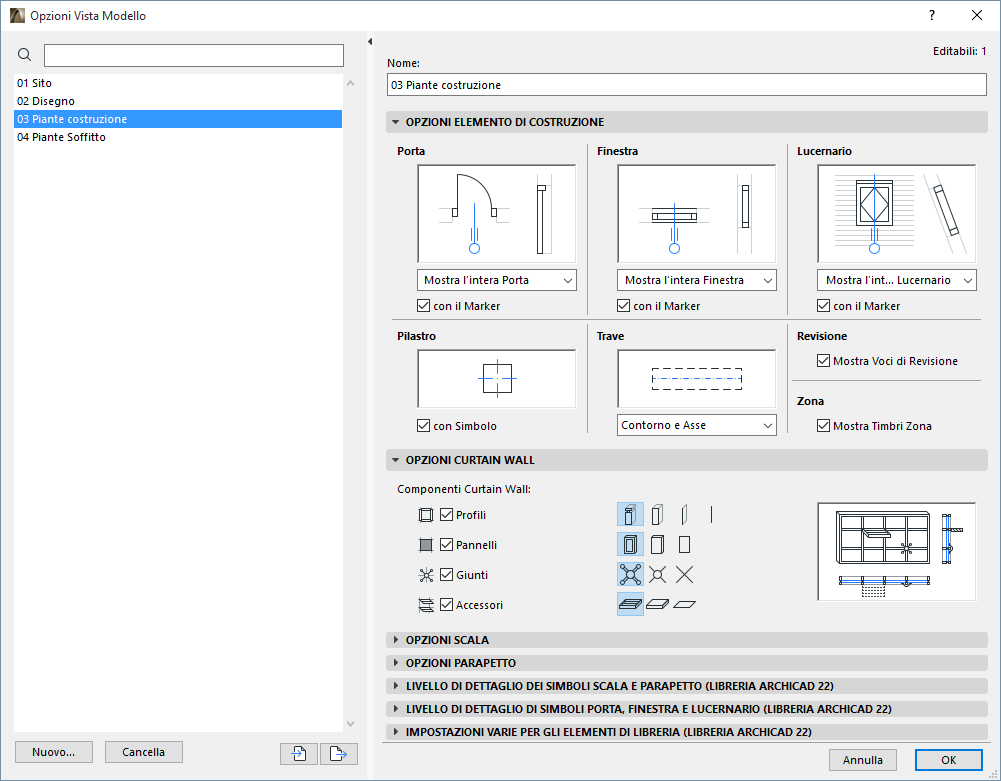Click inside the Nome text field
The width and height of the screenshot is (1001, 781).
coord(687,85)
